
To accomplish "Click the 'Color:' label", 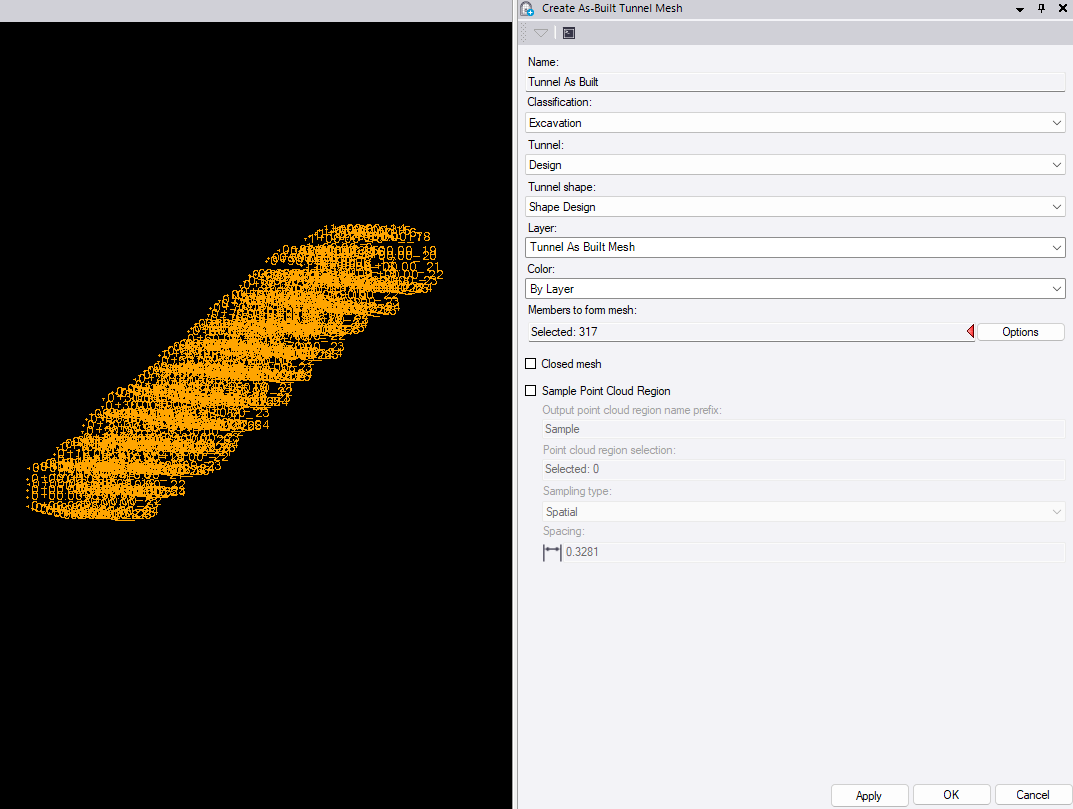I will click(541, 269).
